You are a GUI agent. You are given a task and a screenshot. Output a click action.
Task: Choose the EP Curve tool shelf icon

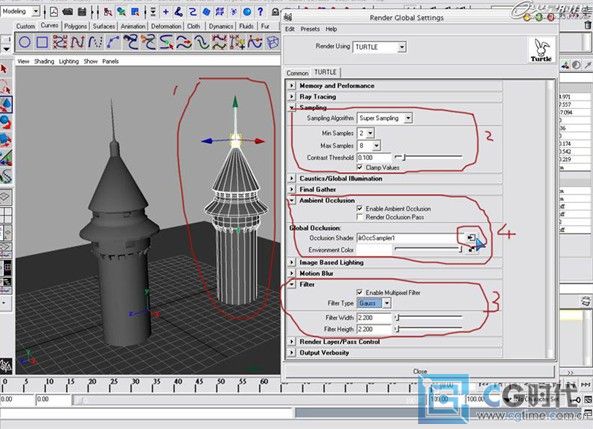77,42
